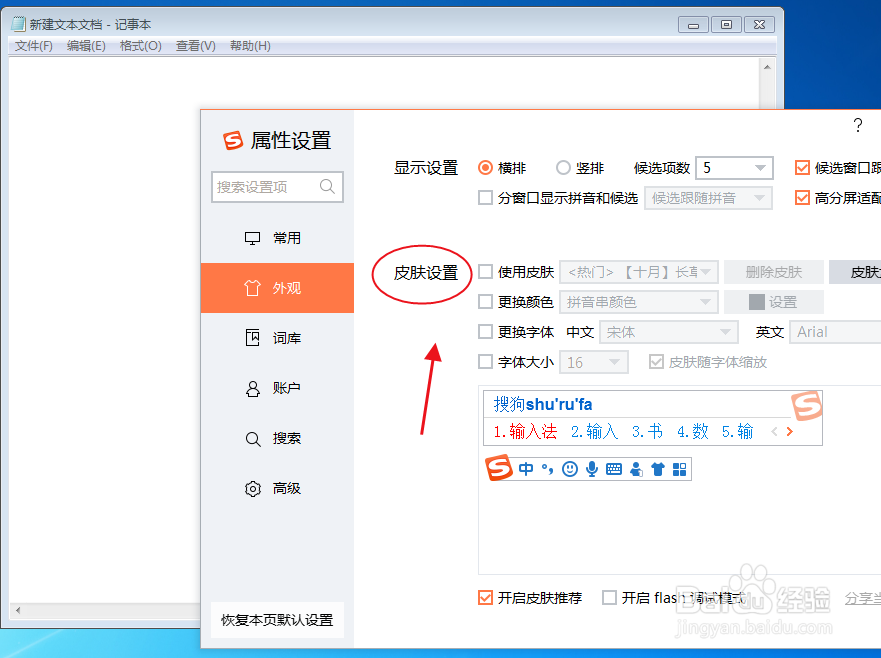Viewport: 881px width, 658px height.
Task: Open the 查看(V) menu in Notepad
Action: click(x=196, y=46)
